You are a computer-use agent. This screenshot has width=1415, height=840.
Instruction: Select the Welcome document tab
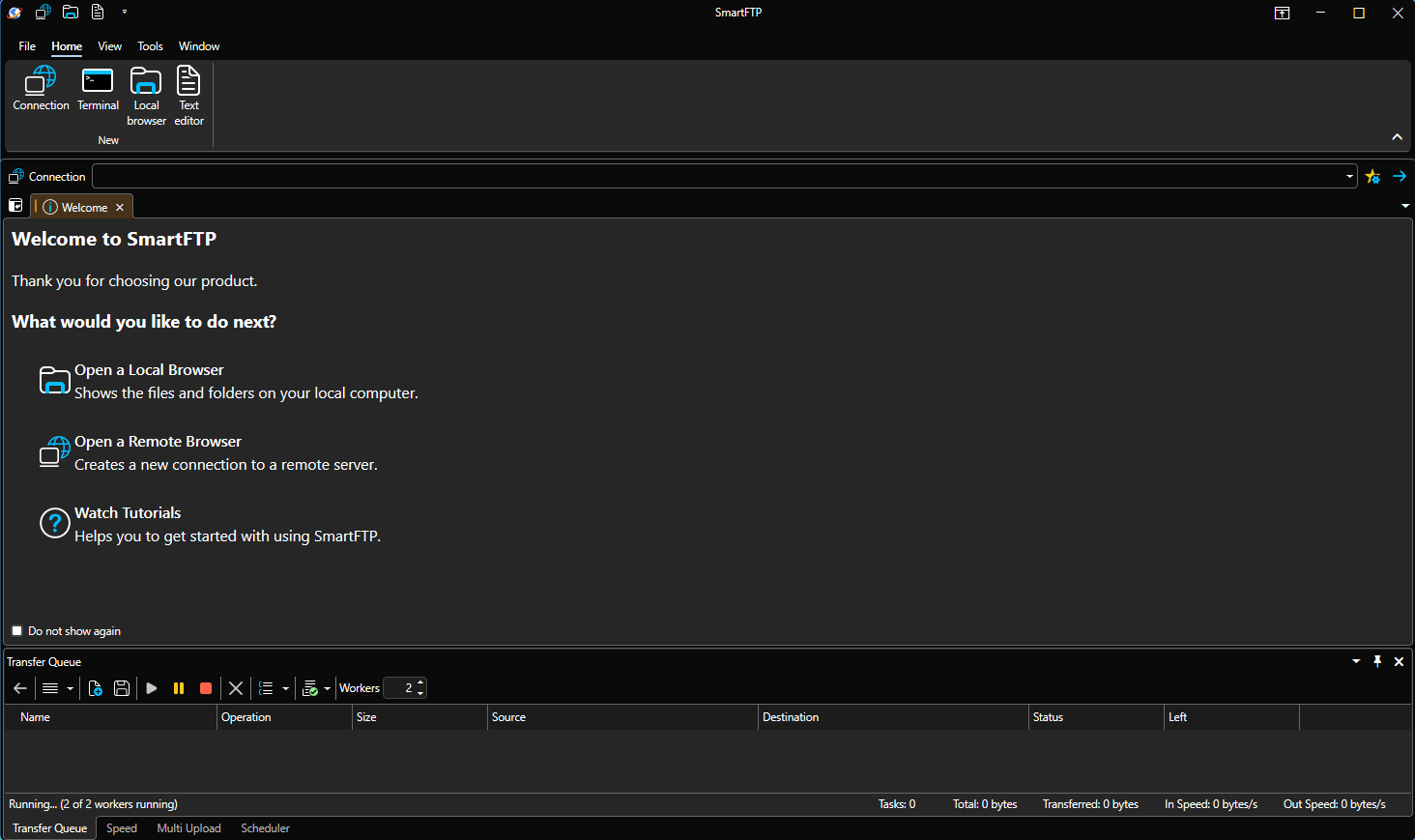[83, 207]
